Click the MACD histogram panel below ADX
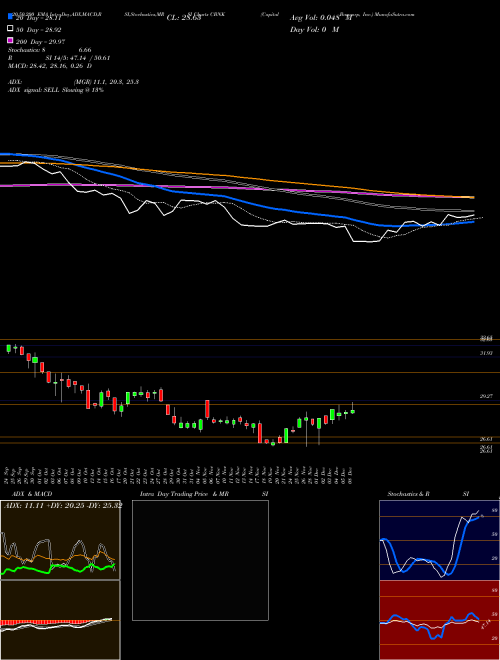Viewport: 500px width, 660px height. pyautogui.click(x=60, y=620)
